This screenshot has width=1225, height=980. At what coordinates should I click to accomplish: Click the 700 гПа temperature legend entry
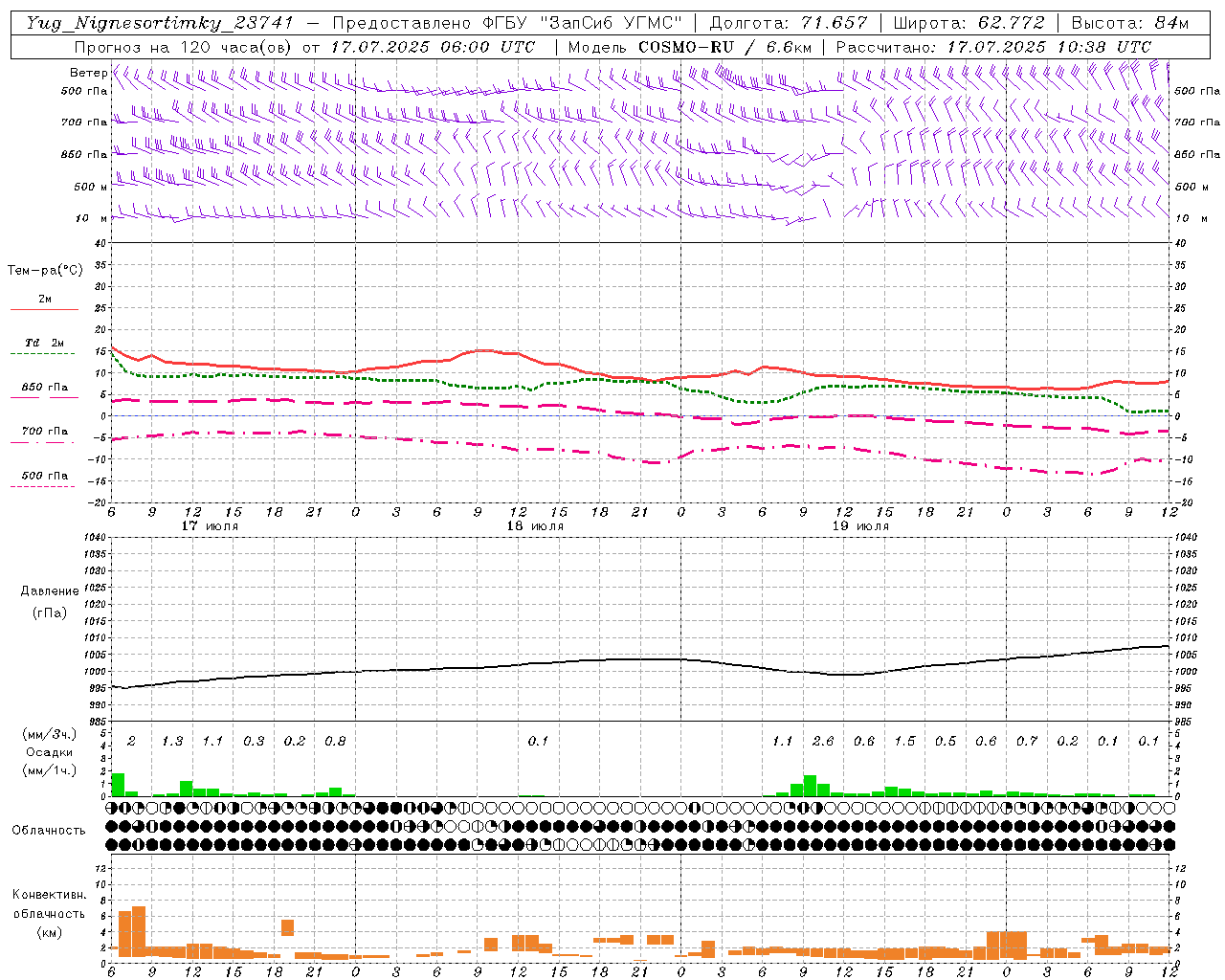(x=45, y=432)
